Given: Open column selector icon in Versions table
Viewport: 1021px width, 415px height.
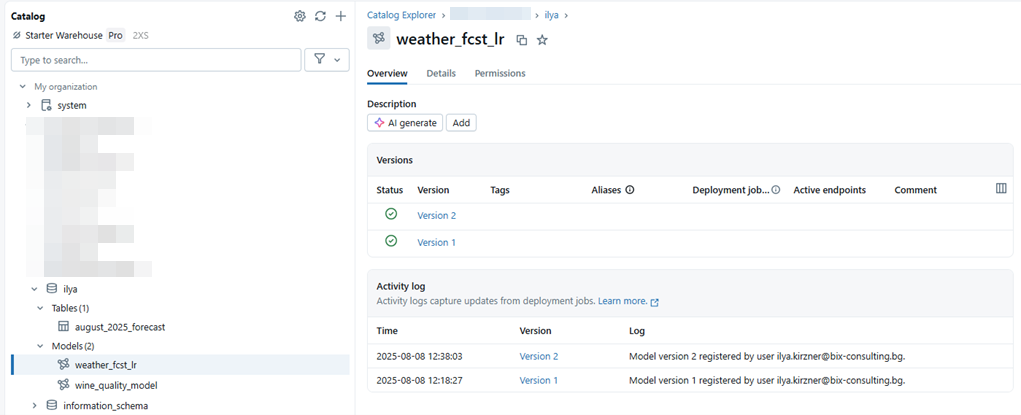Looking at the screenshot, I should point(1001,188).
